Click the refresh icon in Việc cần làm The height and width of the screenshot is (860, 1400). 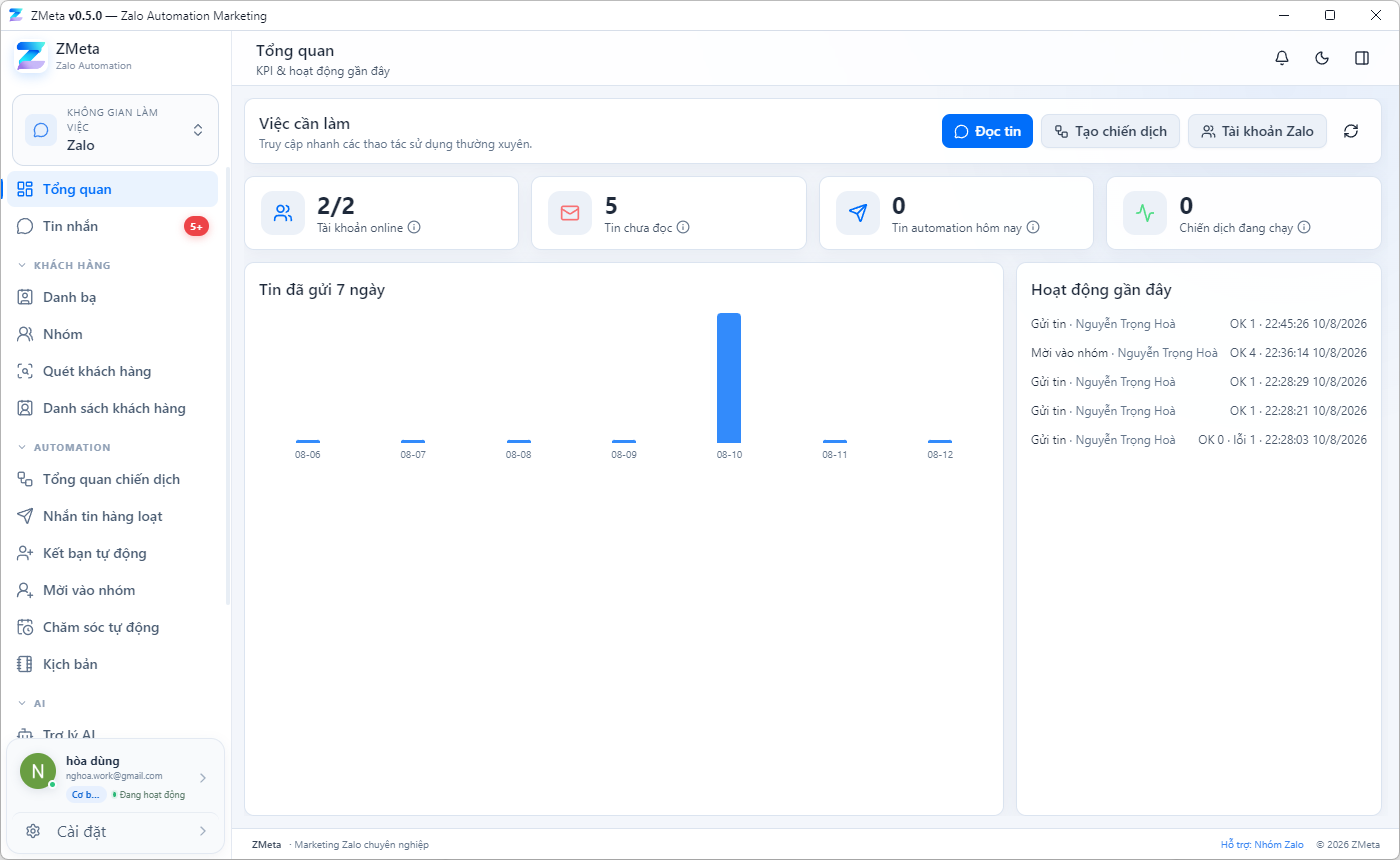click(x=1351, y=131)
